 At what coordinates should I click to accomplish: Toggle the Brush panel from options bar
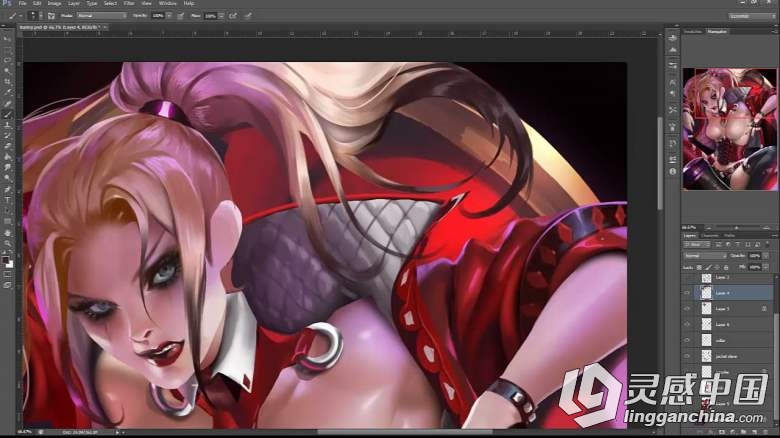pyautogui.click(x=51, y=16)
